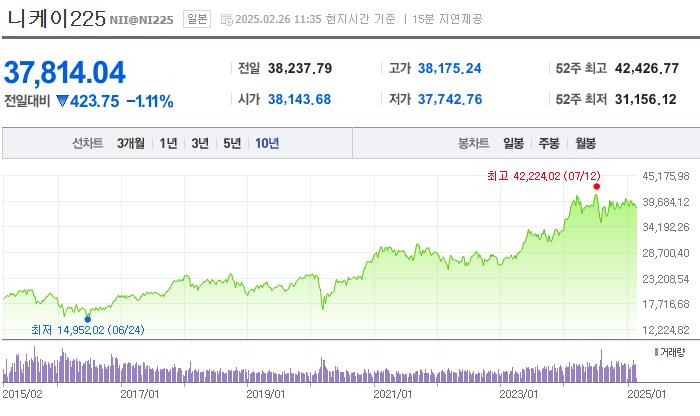Click the calendar icon beside the date
The height and width of the screenshot is (416, 700).
(x=225, y=20)
